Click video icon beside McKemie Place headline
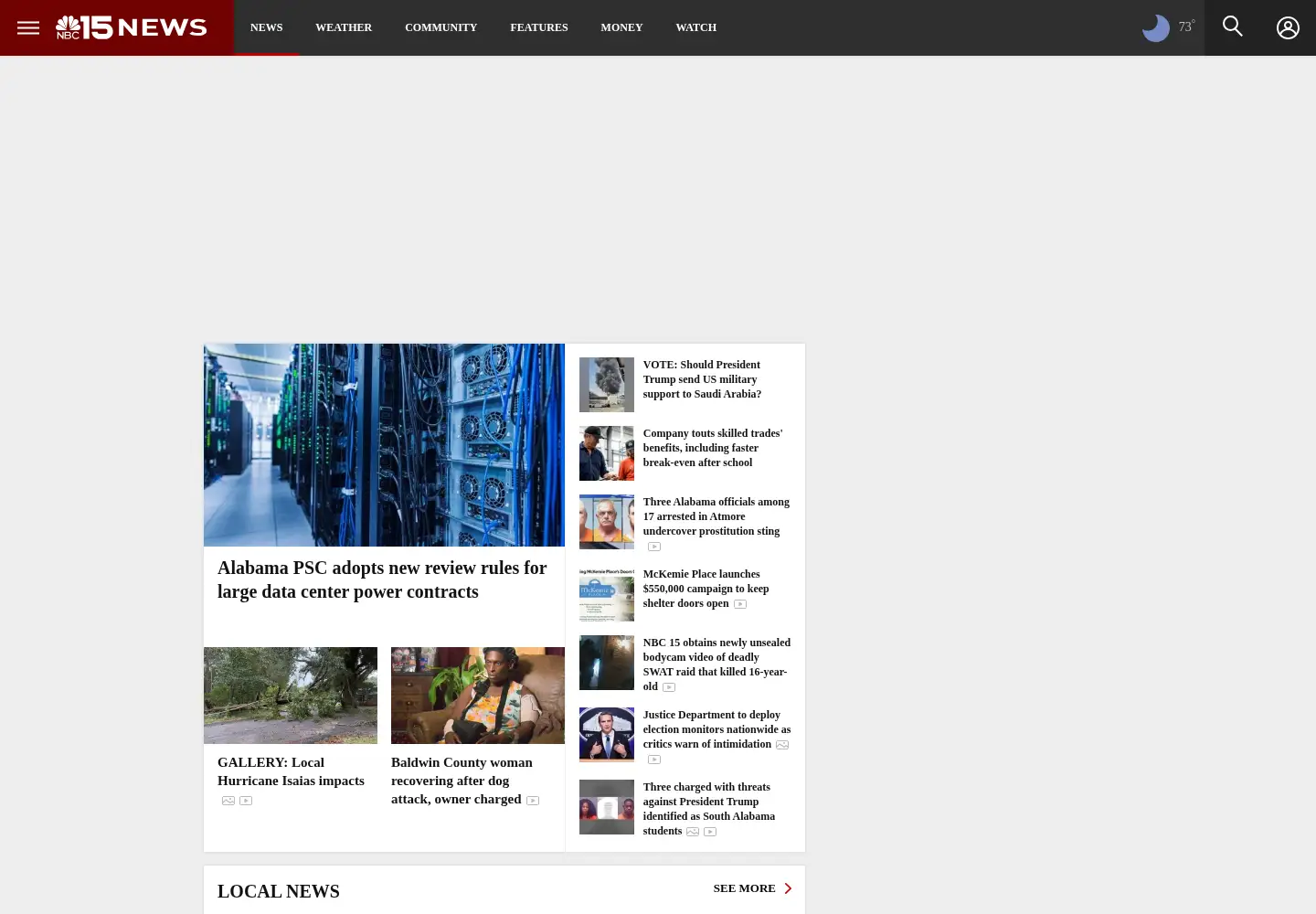 tap(740, 604)
